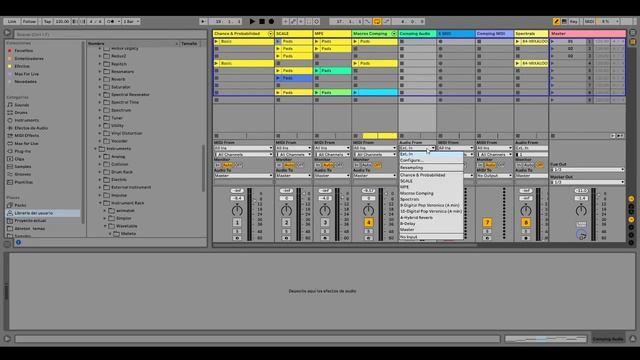Click the transport Stop button
Viewport: 640px width, 360px height.
pos(262,21)
